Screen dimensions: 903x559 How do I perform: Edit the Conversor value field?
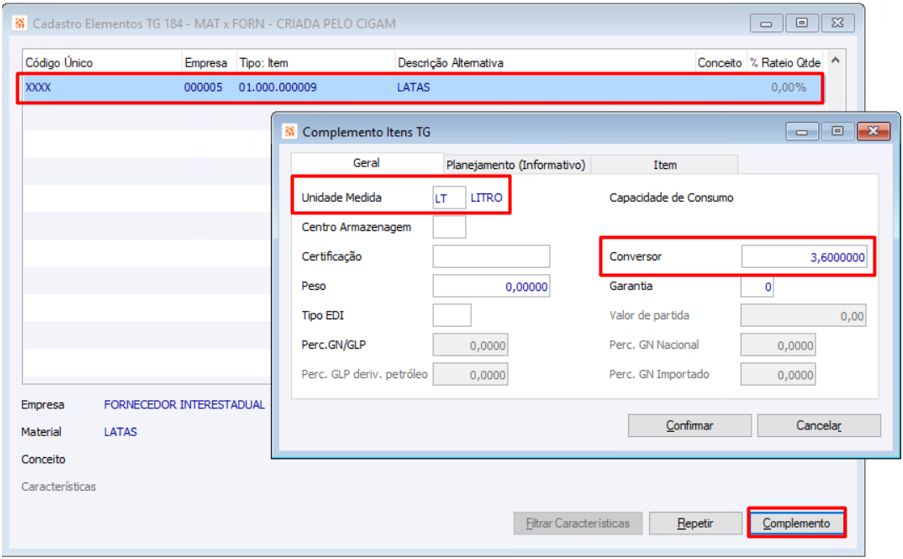click(804, 258)
